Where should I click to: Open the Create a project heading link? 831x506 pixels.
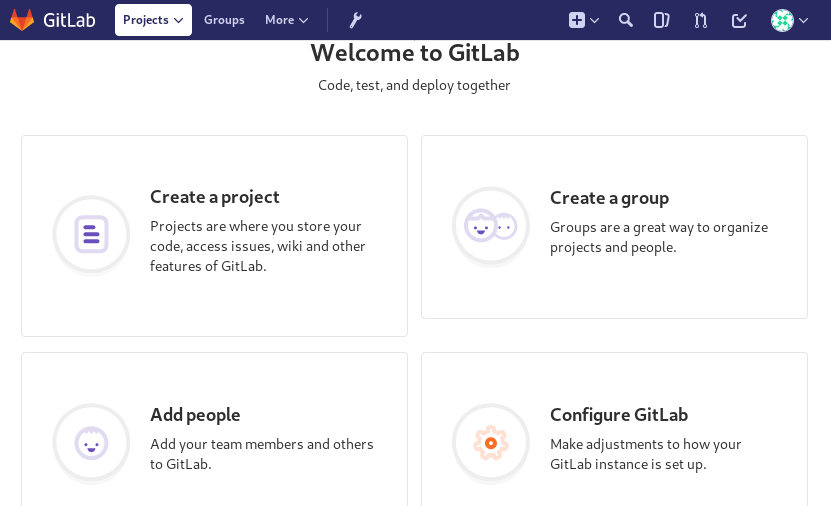click(215, 197)
